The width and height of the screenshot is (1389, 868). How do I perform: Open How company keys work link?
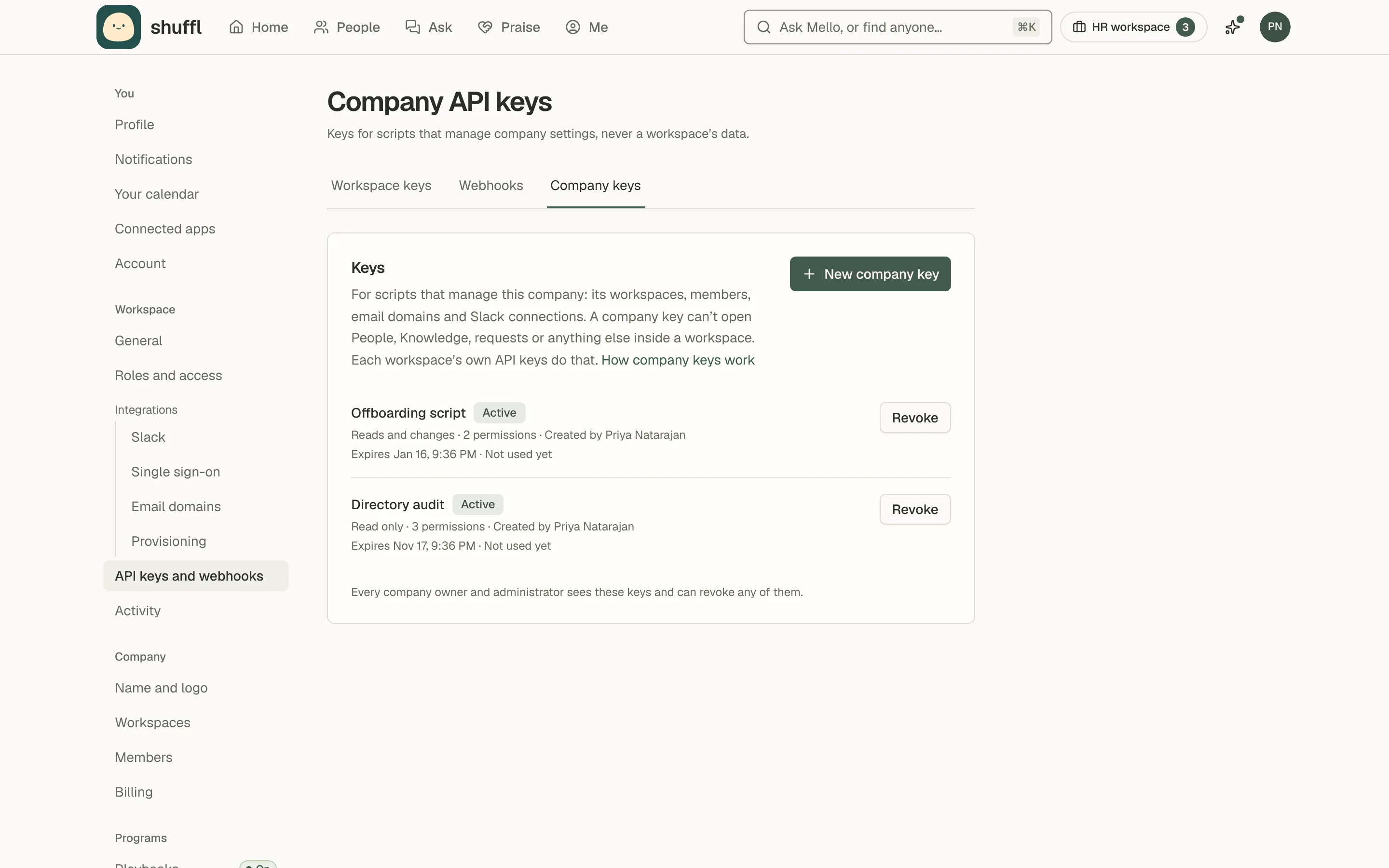tap(677, 360)
